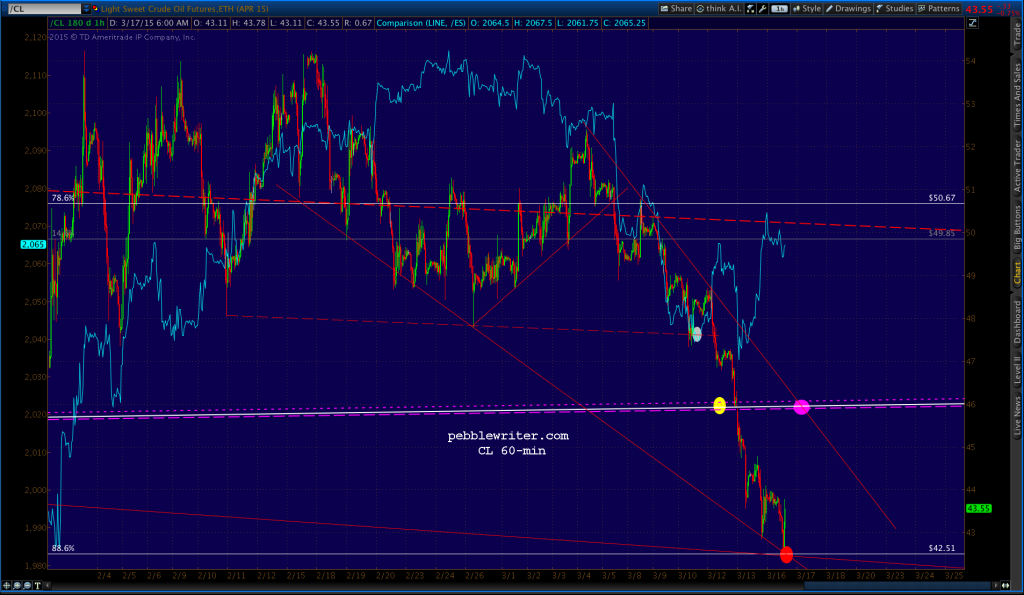This screenshot has height=595, width=1024.
Task: Click the 'CL 60-min' chart annotation
Action: point(512,451)
